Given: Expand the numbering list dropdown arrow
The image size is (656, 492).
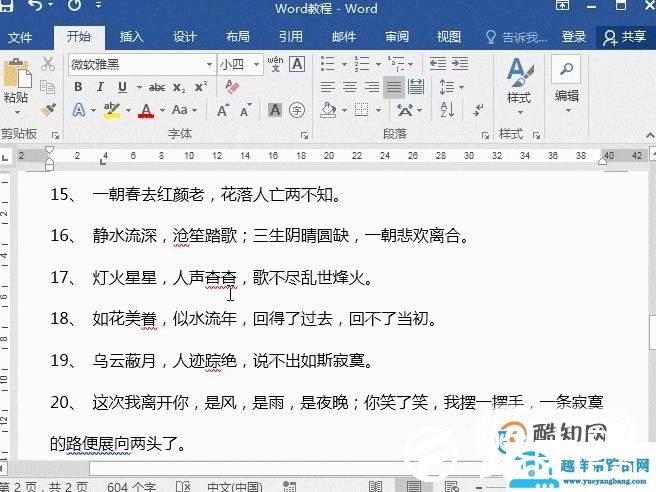Looking at the screenshot, I should point(378,64).
